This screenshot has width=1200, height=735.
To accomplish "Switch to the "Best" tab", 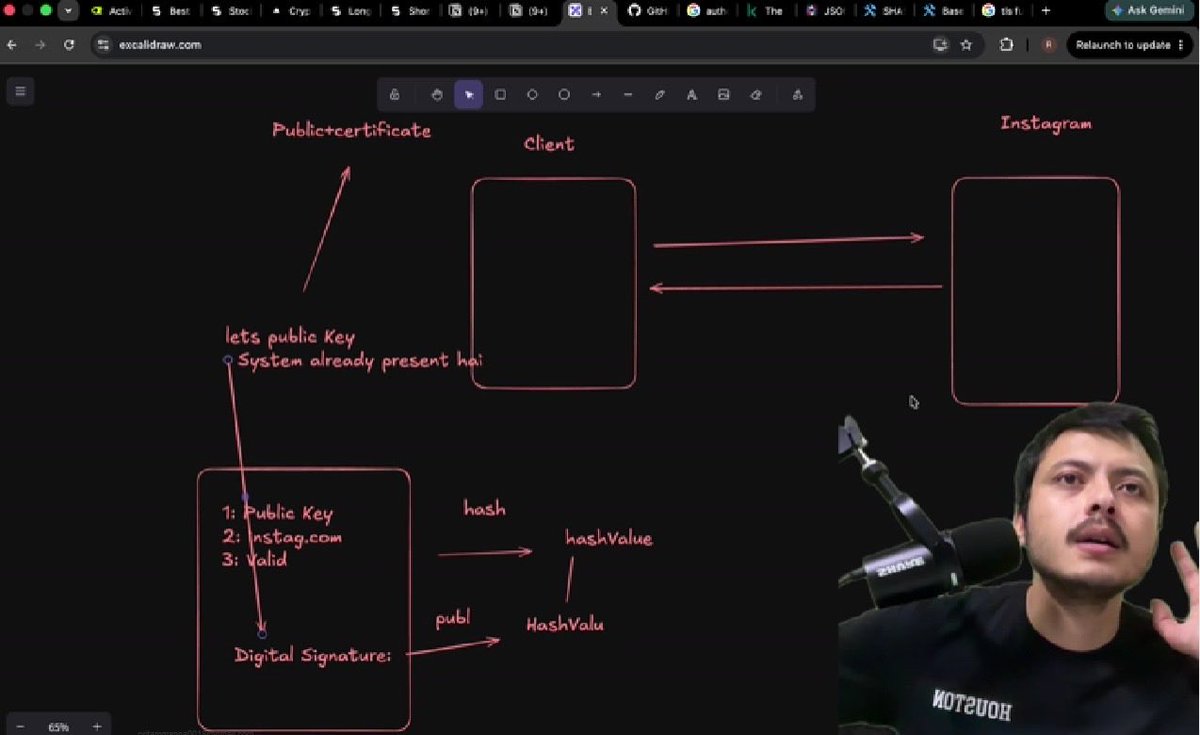I will tap(170, 11).
